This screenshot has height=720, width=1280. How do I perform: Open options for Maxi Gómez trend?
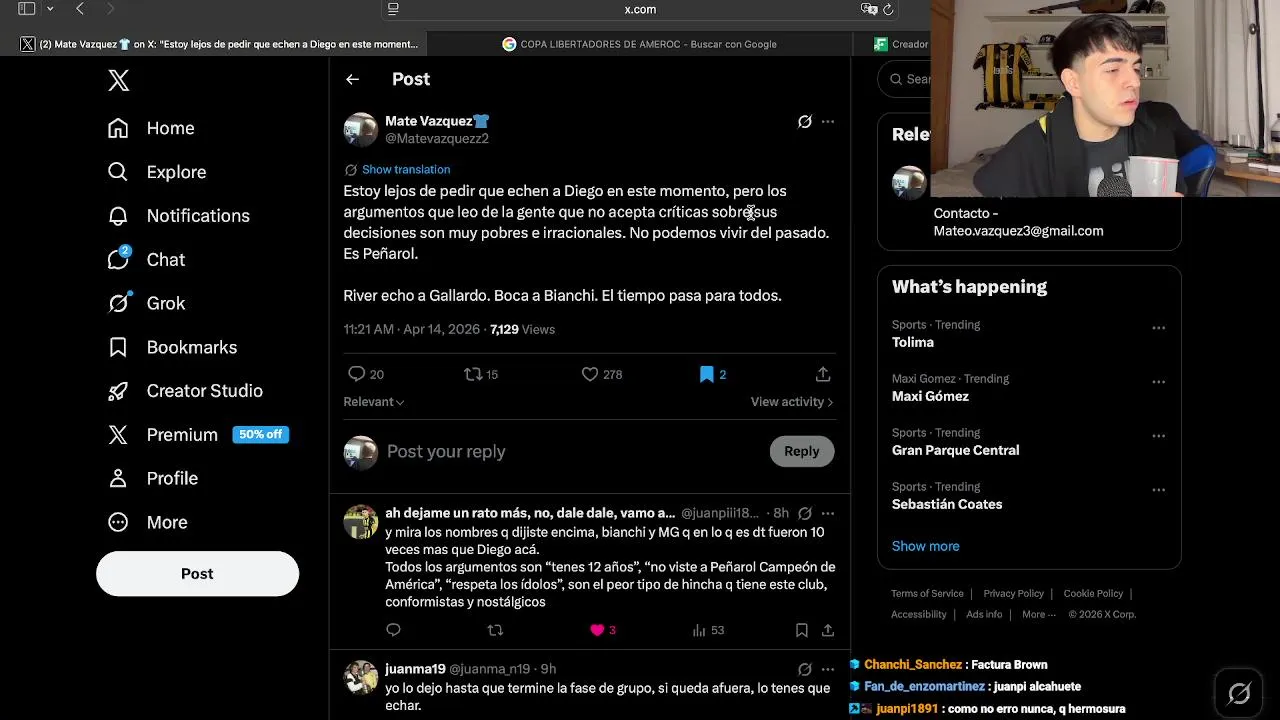click(x=1158, y=382)
